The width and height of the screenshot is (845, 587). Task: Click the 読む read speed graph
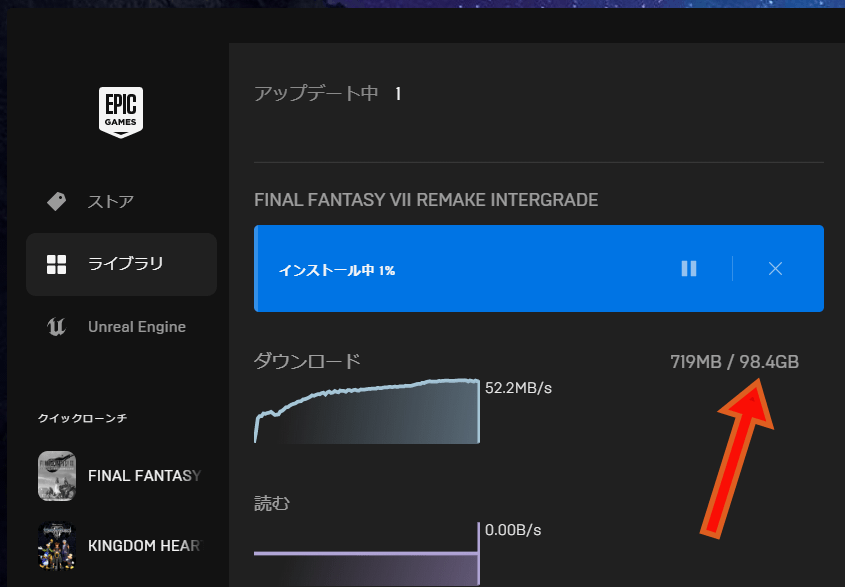366,554
